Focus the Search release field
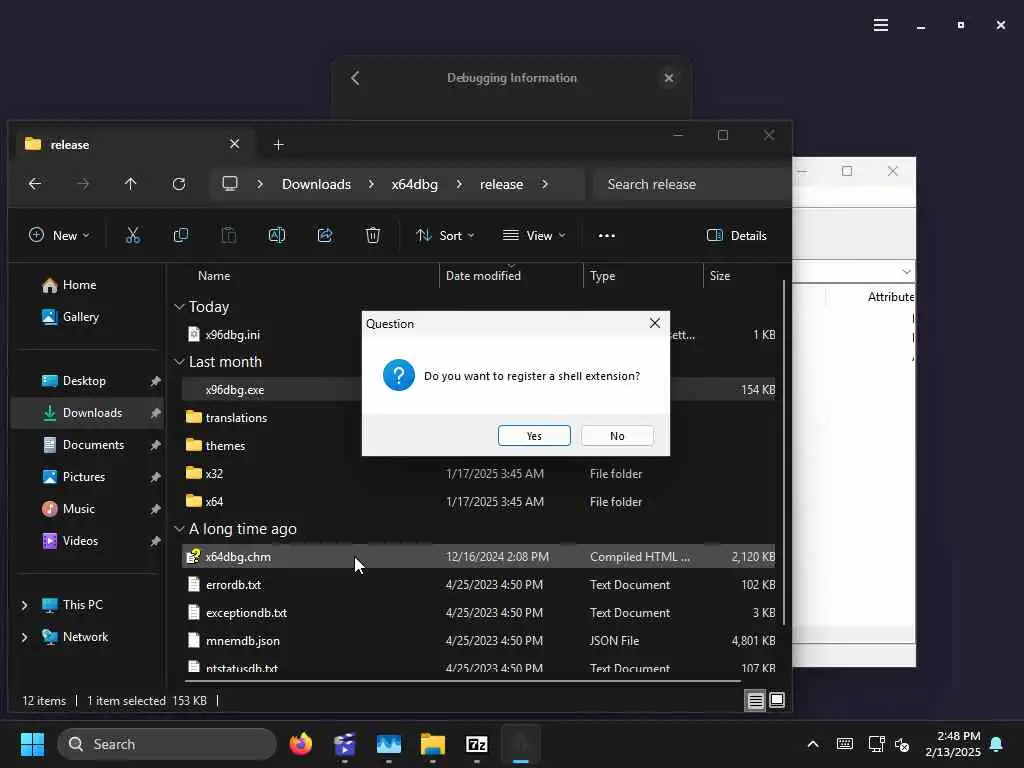1024x768 pixels. tap(692, 184)
